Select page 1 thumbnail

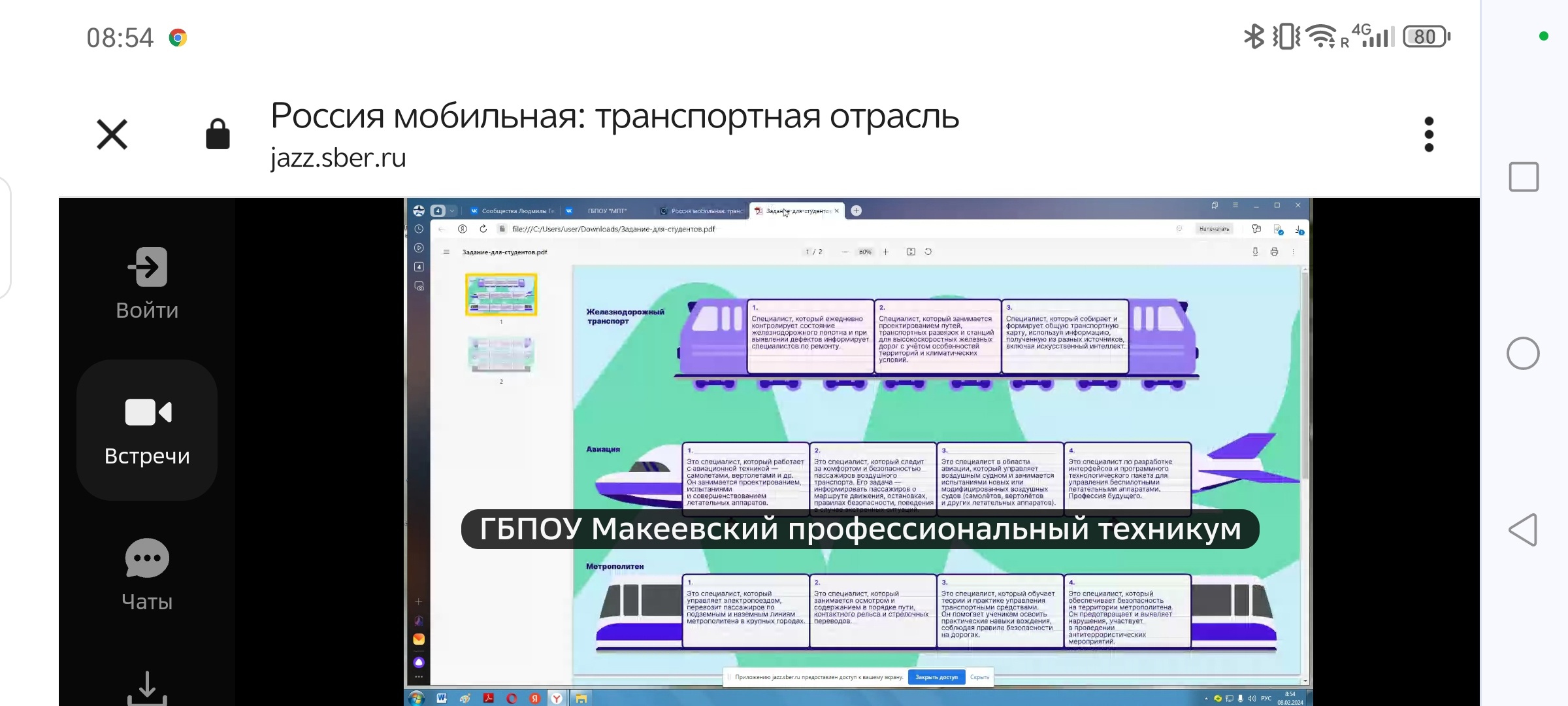tap(501, 295)
